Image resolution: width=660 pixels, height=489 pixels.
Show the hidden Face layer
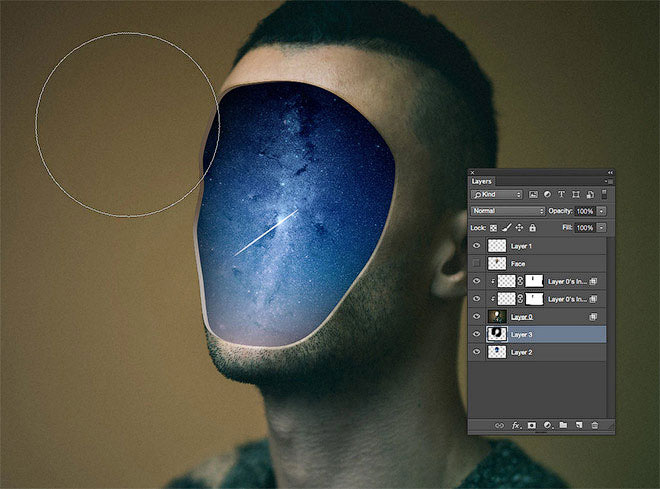coord(477,263)
